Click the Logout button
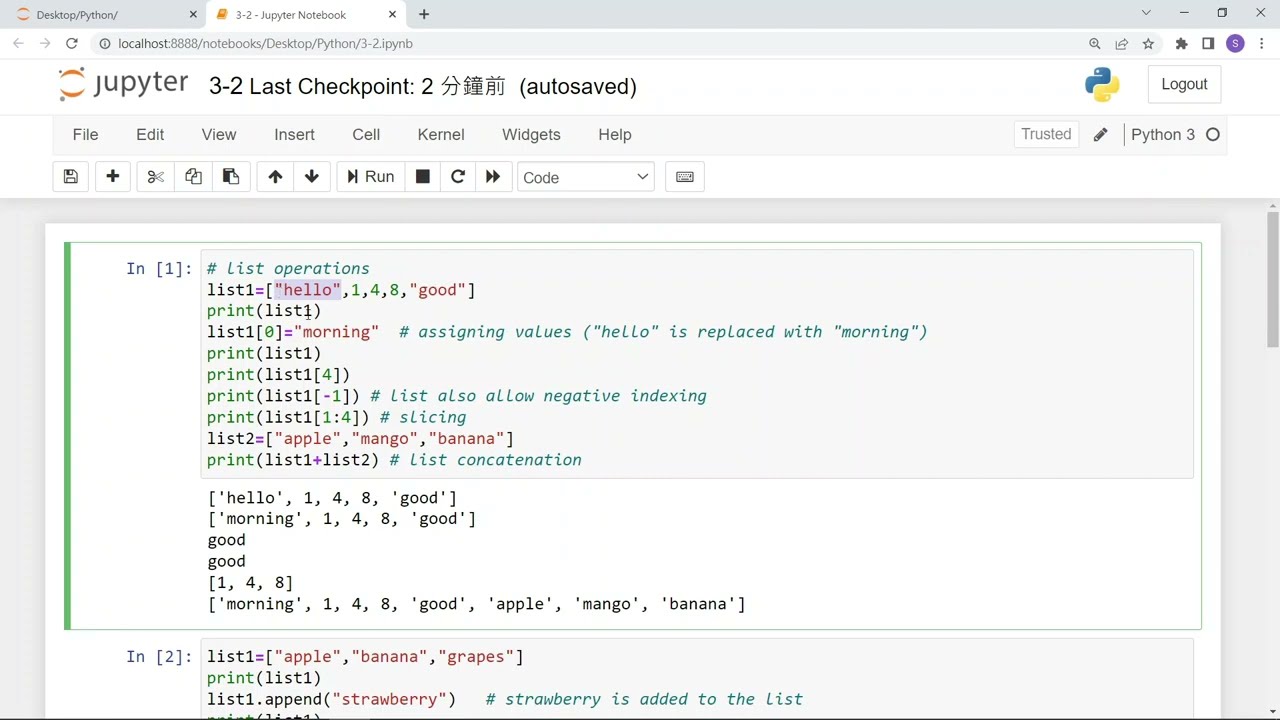1280x720 pixels. 1184,85
